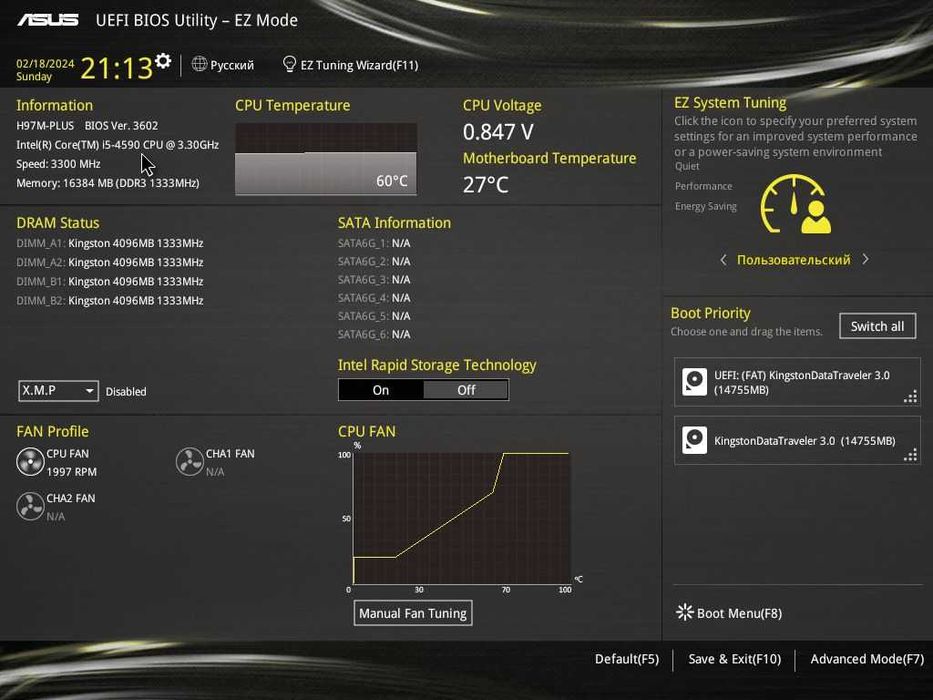The width and height of the screenshot is (933, 700).
Task: Click the CPU Temperature graph bar
Action: 326,159
